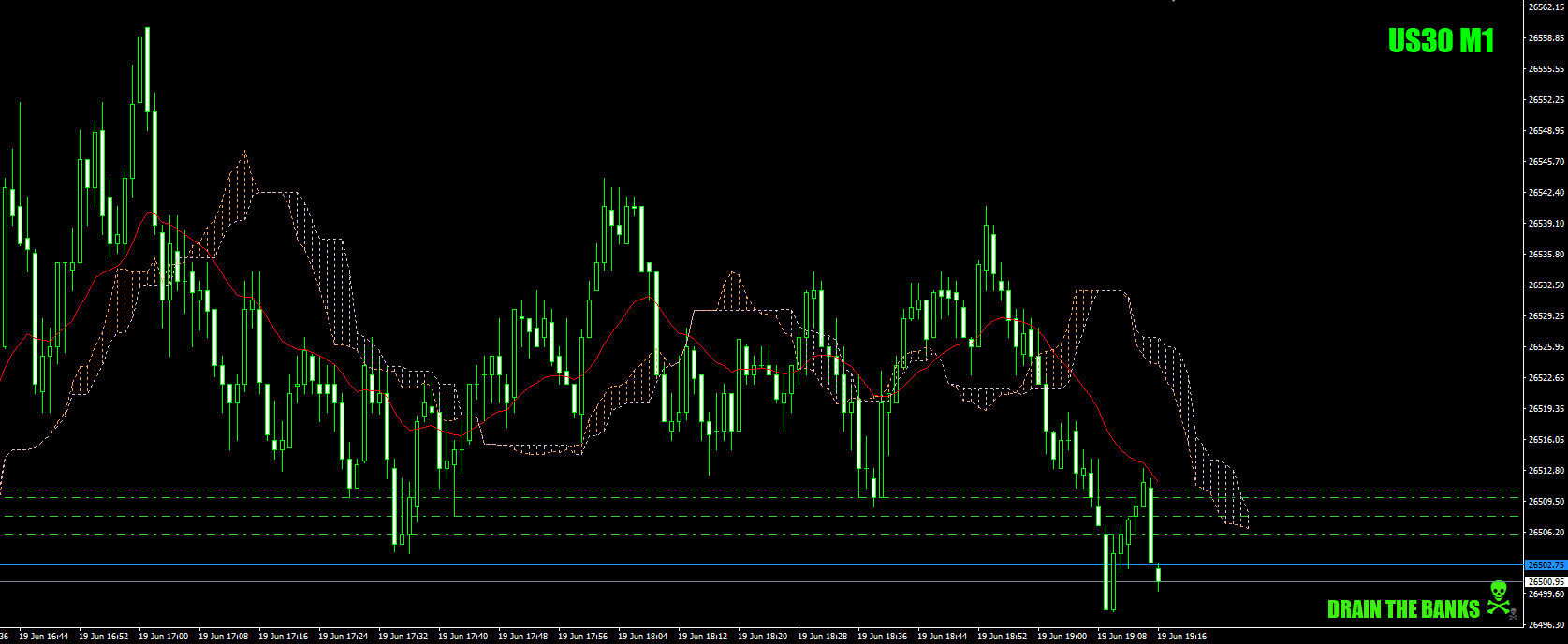Image resolution: width=1568 pixels, height=644 pixels.
Task: Click the 19 Jun 19:00 time label
Action: click(1062, 637)
